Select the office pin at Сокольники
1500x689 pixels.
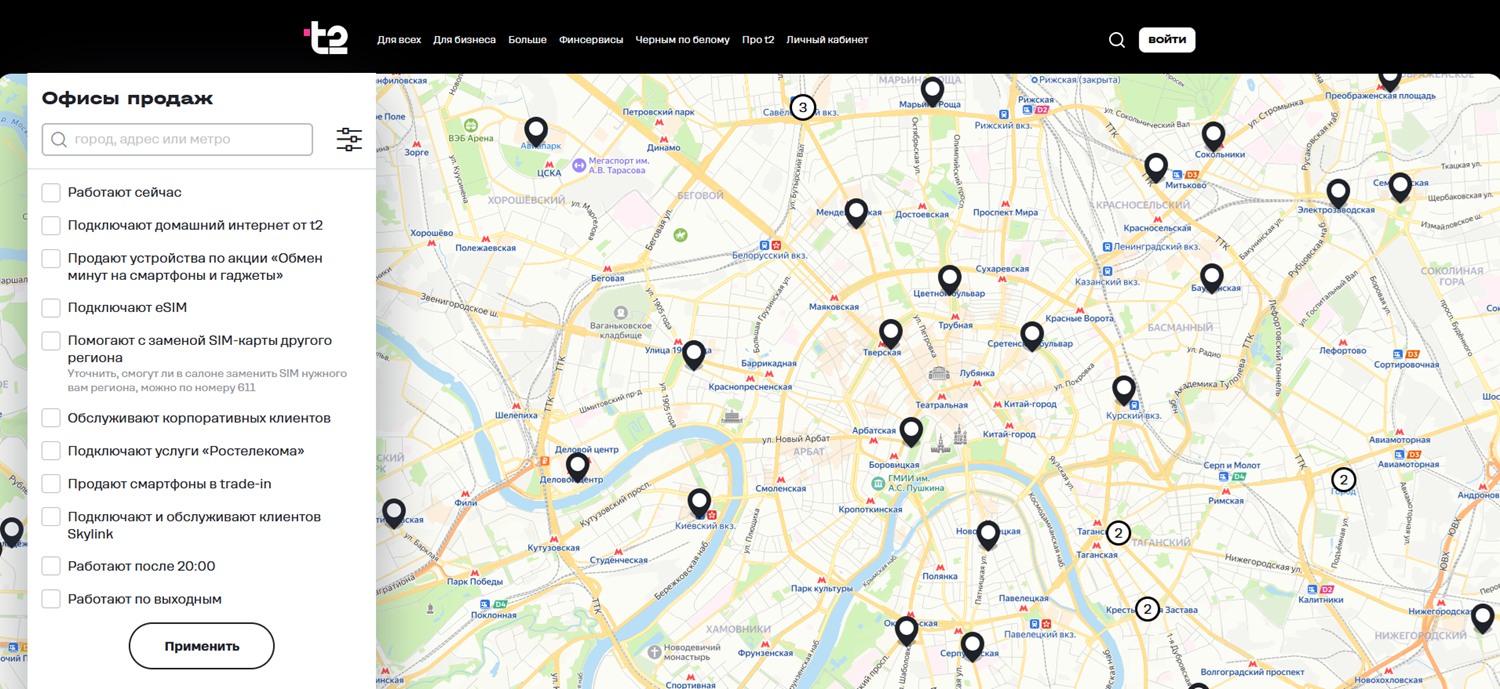[x=1214, y=136]
